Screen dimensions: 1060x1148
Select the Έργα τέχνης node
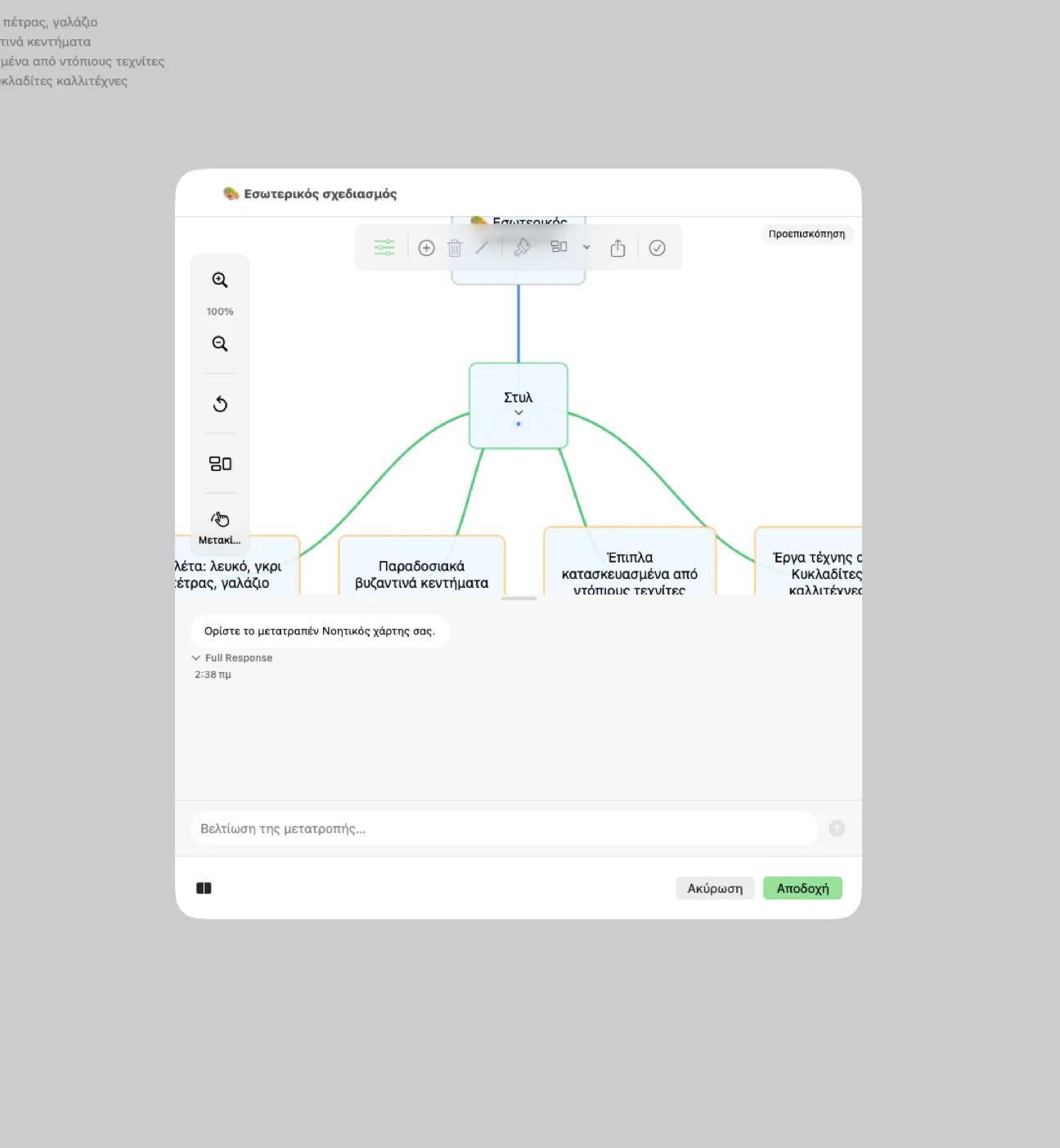(808, 561)
